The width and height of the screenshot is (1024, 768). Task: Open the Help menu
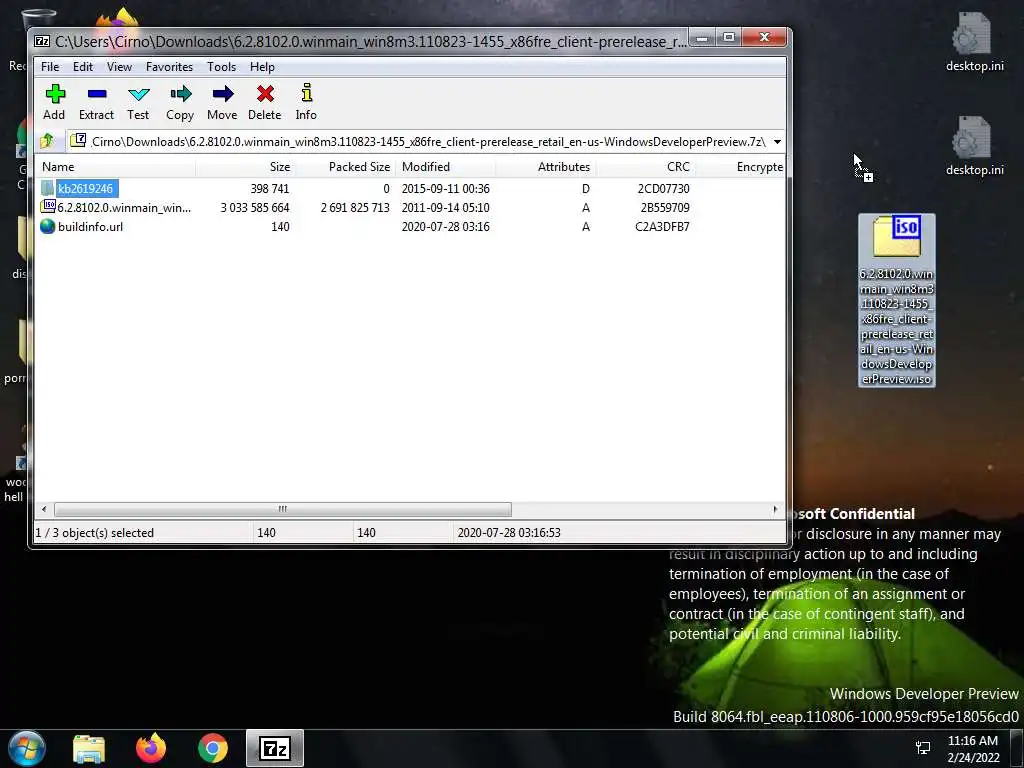pyautogui.click(x=262, y=67)
